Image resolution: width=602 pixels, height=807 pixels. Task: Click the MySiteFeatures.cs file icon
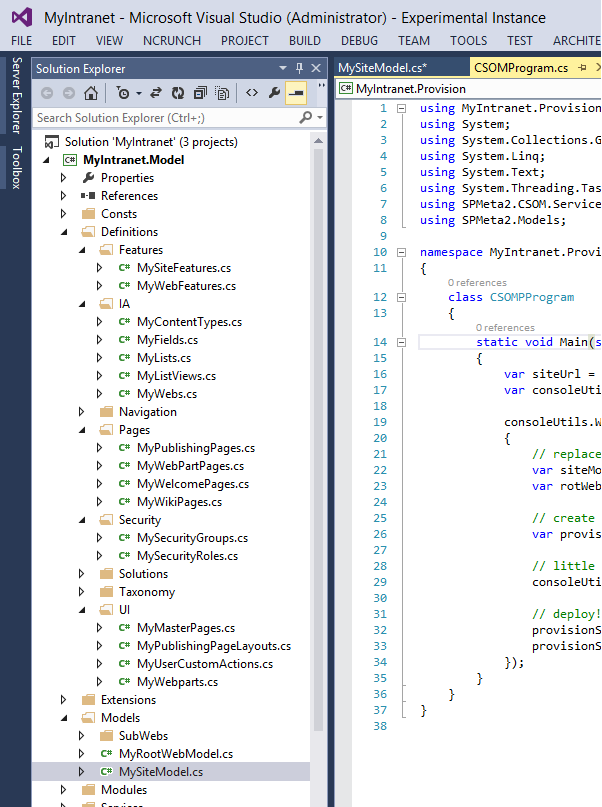coord(124,268)
